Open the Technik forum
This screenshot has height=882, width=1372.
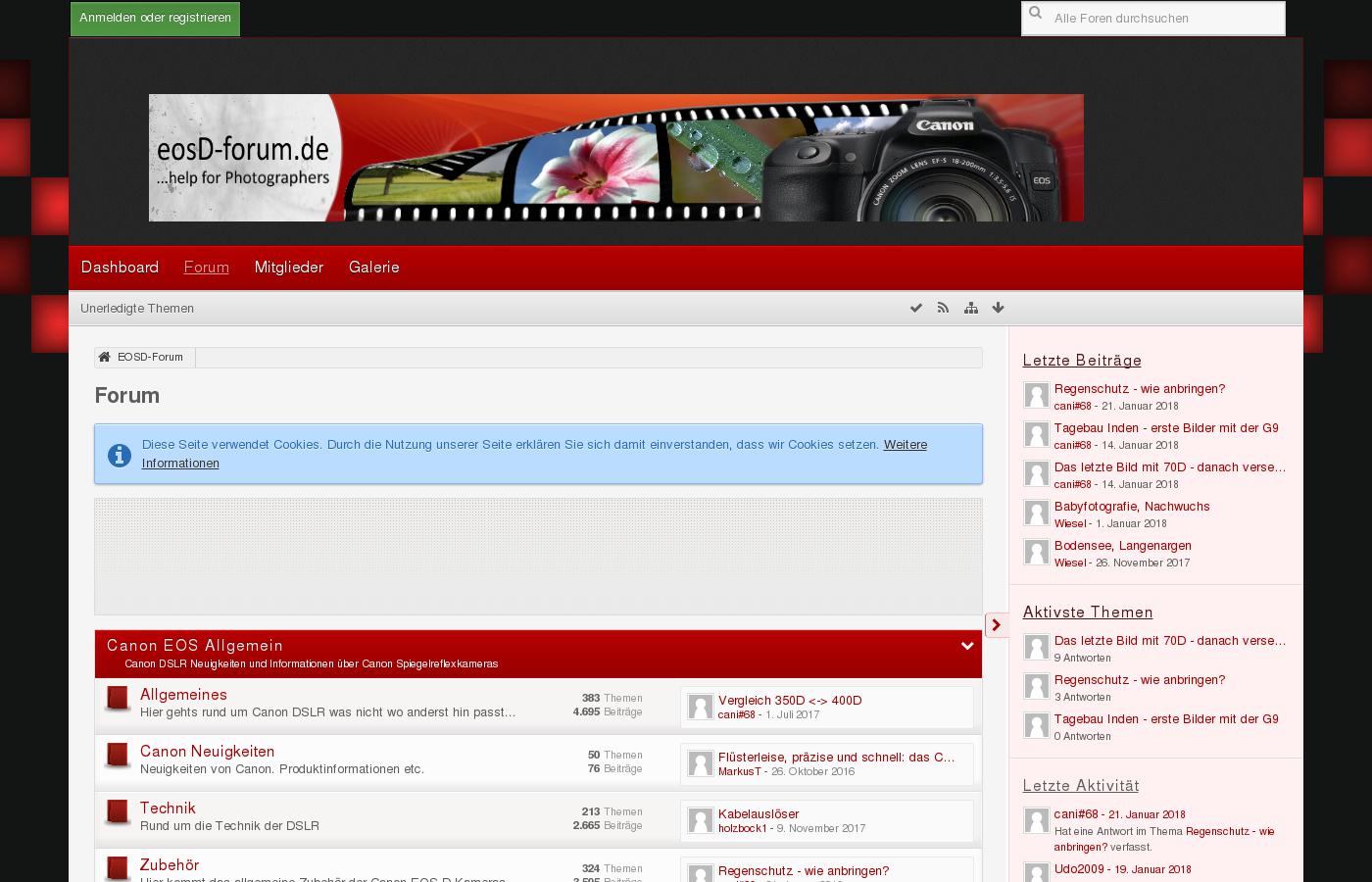[168, 808]
